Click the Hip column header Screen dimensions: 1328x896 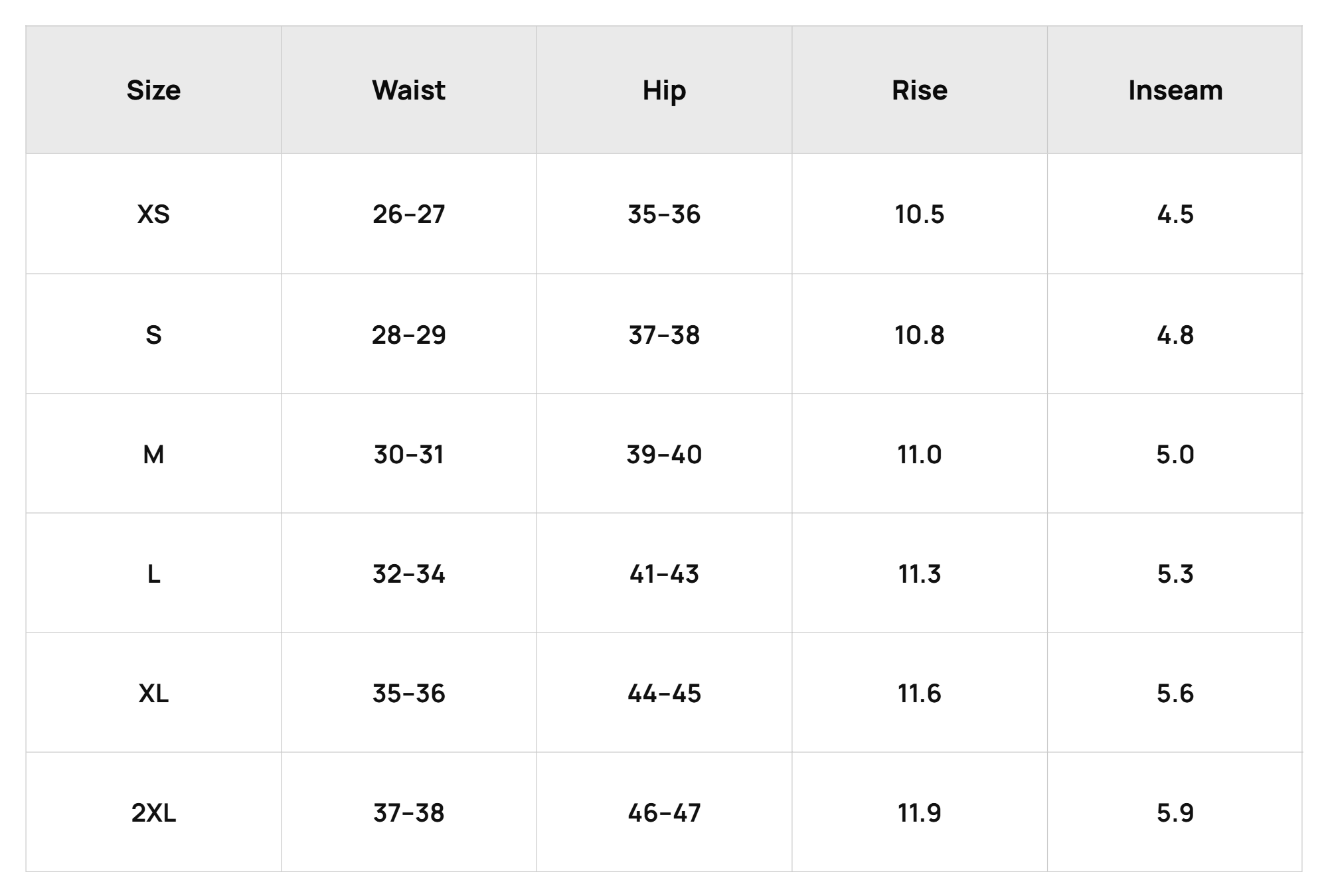pyautogui.click(x=664, y=90)
